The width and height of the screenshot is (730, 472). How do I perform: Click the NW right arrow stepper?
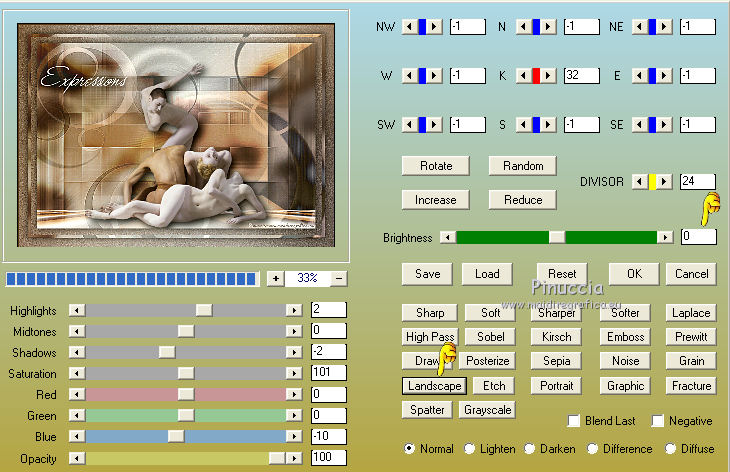[x=434, y=27]
